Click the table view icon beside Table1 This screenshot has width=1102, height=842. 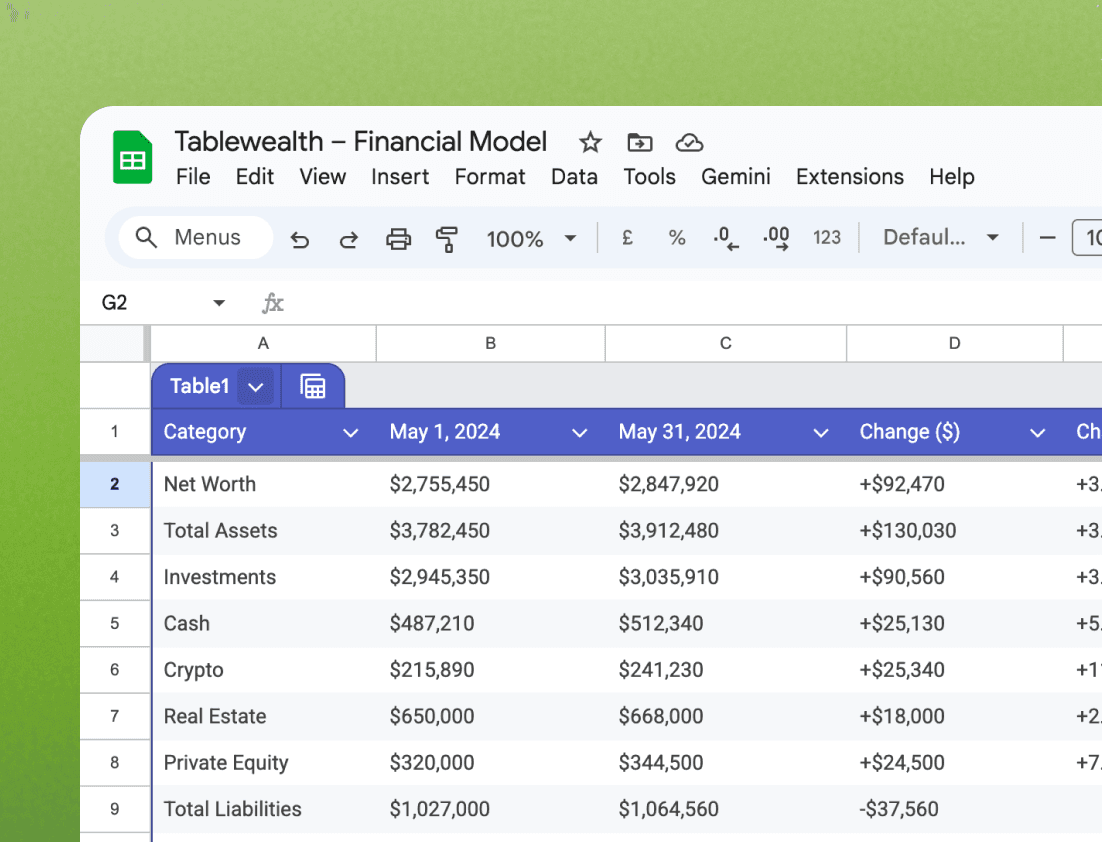point(313,386)
